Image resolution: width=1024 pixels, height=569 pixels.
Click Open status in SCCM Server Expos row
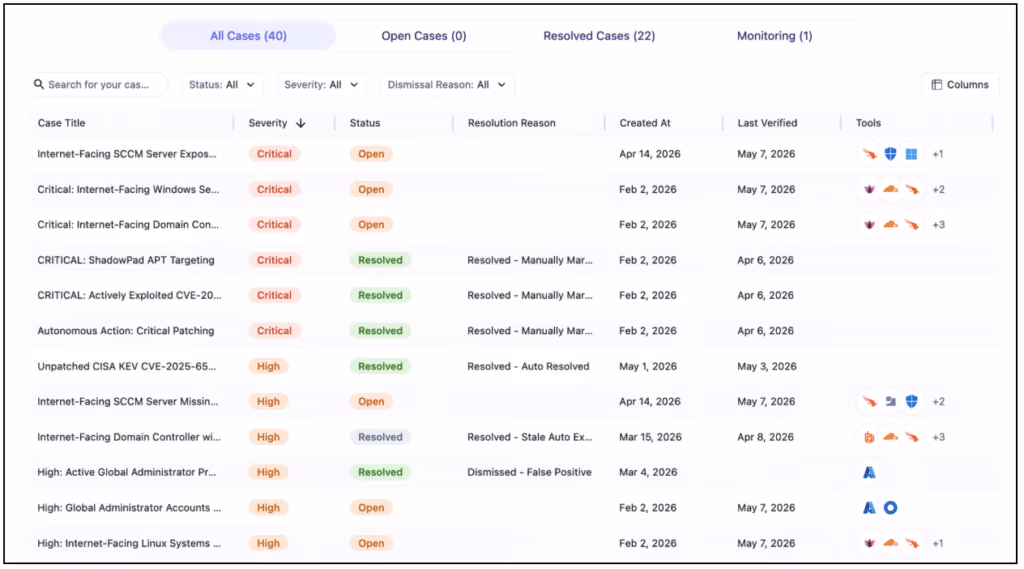371,154
